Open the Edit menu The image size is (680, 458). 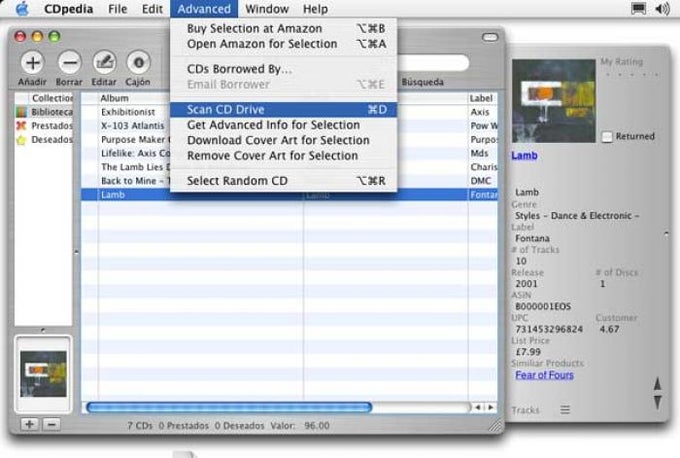pos(152,9)
